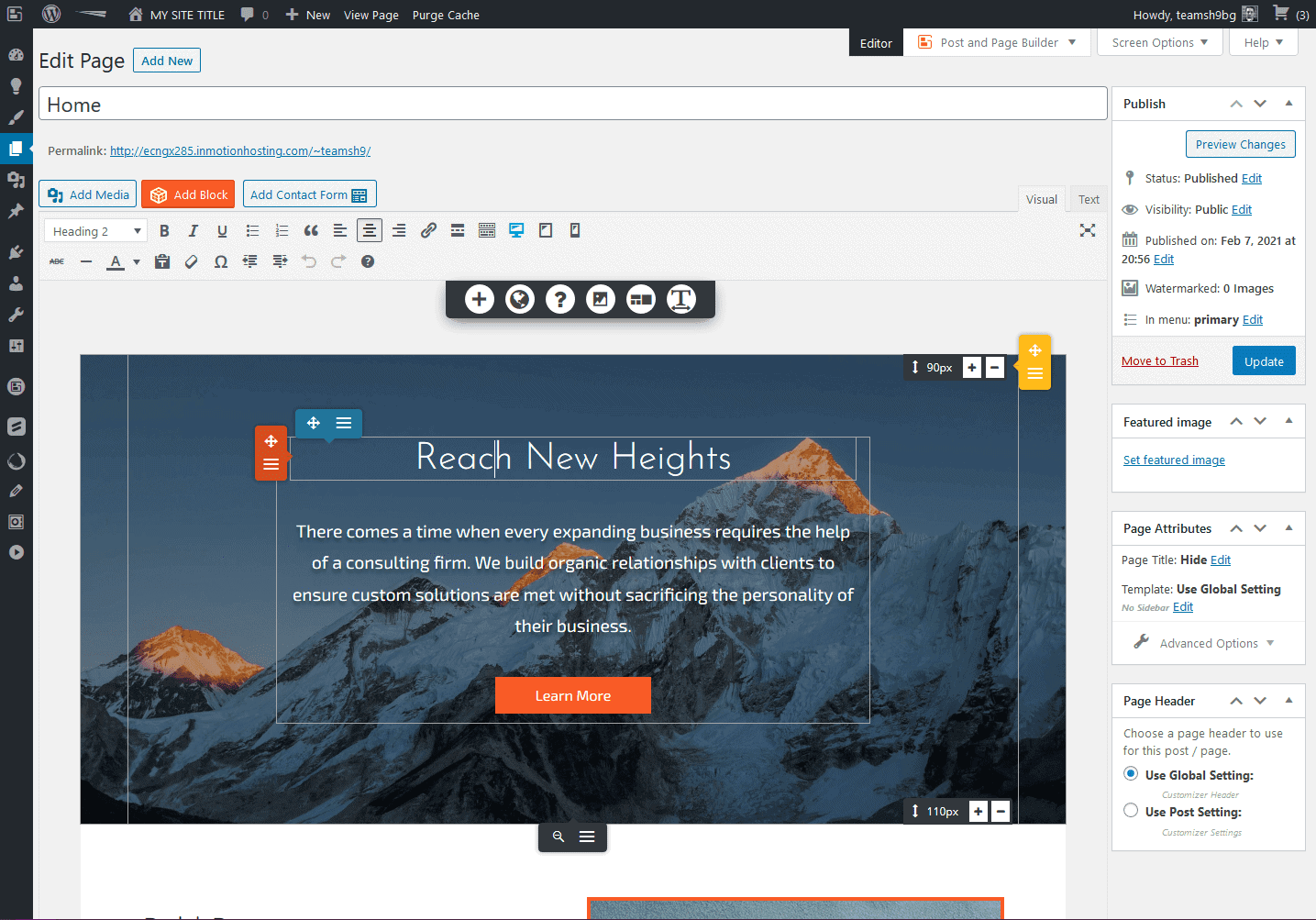Increase the indent
1316x920 pixels.
tap(280, 261)
